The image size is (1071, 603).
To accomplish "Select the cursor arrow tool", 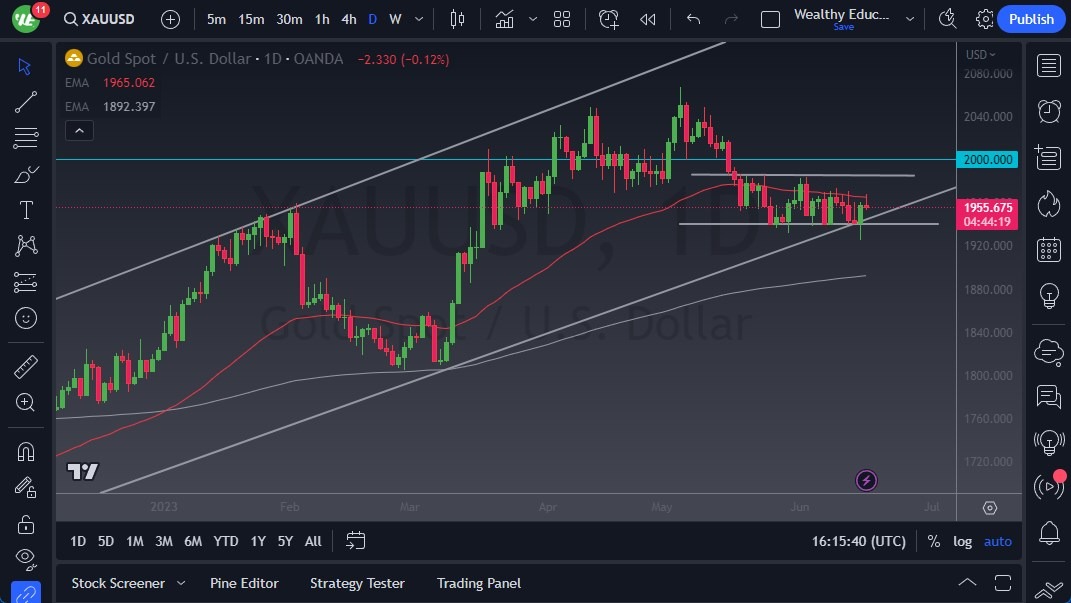I will point(25,66).
